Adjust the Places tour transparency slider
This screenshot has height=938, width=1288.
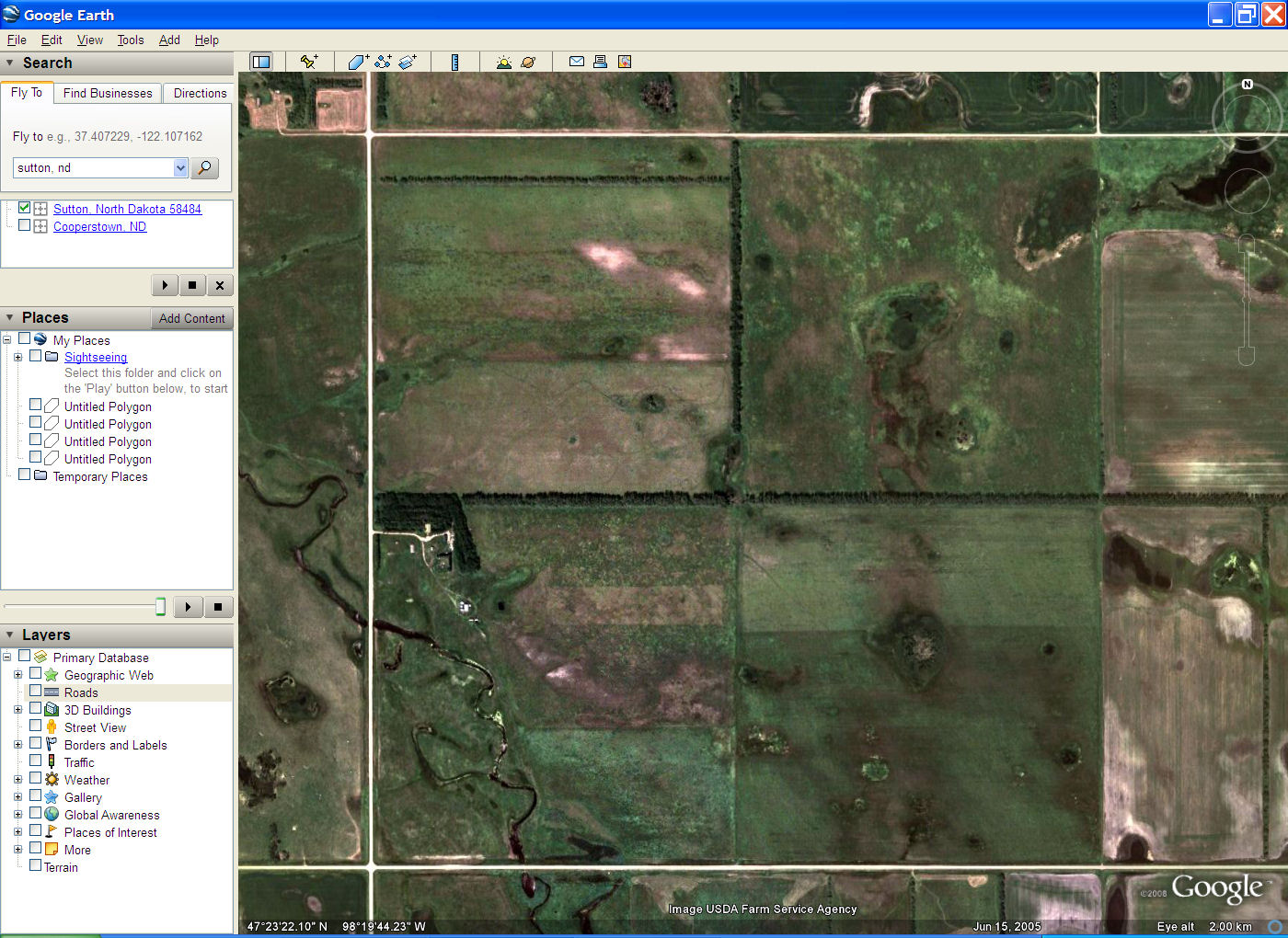click(x=160, y=606)
